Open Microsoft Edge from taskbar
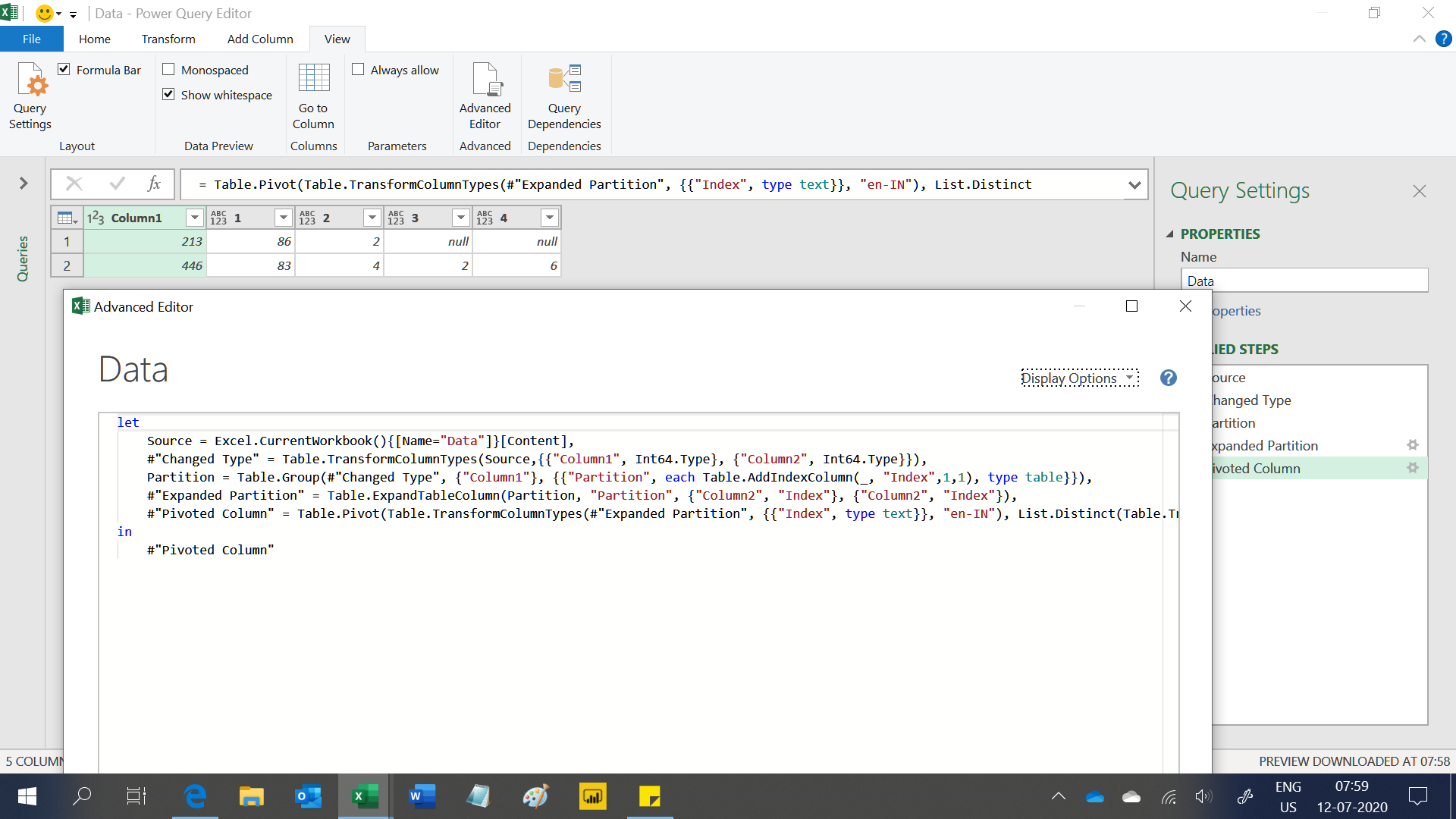The height and width of the screenshot is (819, 1456). pyautogui.click(x=195, y=796)
